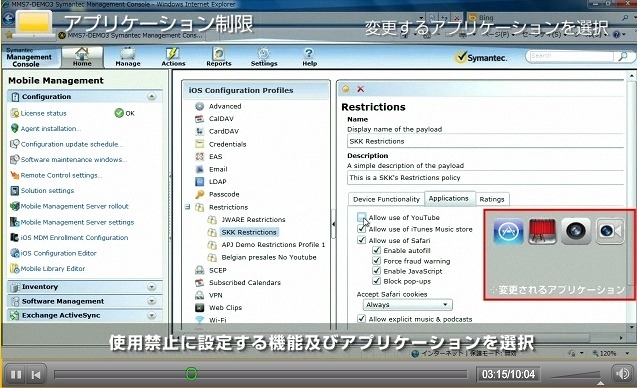Open the Manage menu icon
The width and height of the screenshot is (637, 388).
click(128, 57)
